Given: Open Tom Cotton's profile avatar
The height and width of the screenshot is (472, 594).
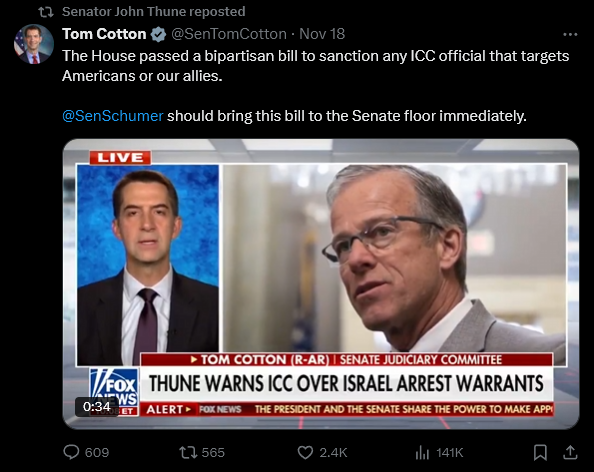Looking at the screenshot, I should 34,44.
